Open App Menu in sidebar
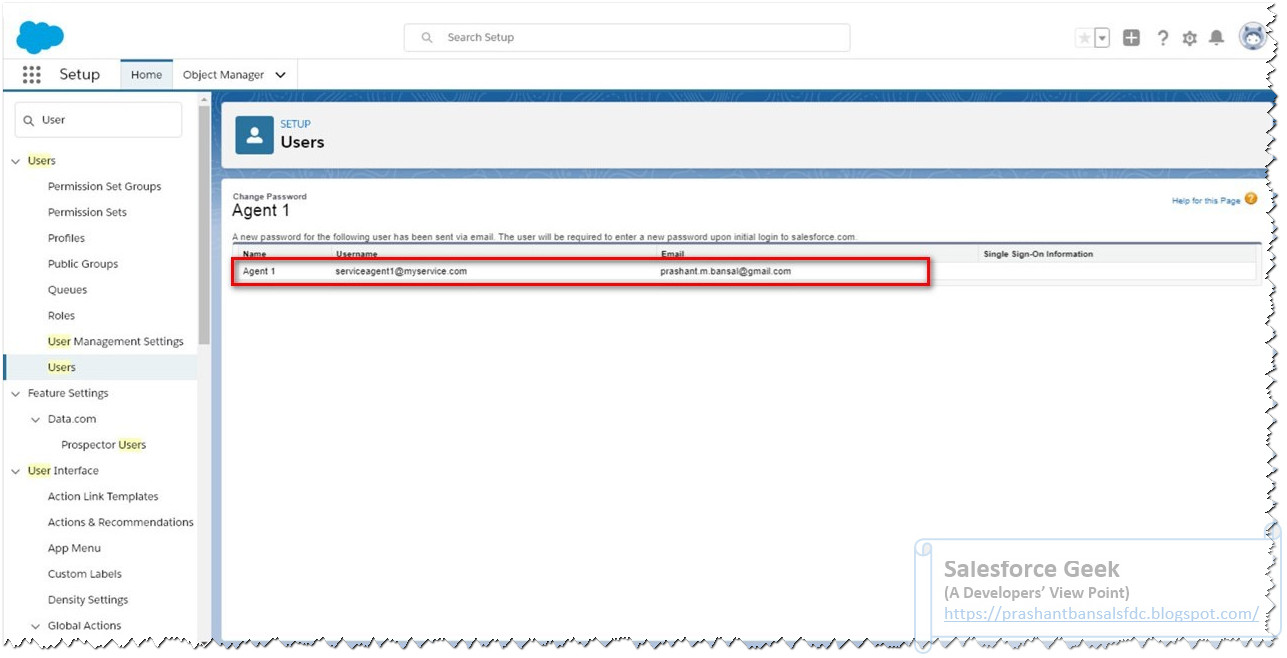 (x=74, y=549)
